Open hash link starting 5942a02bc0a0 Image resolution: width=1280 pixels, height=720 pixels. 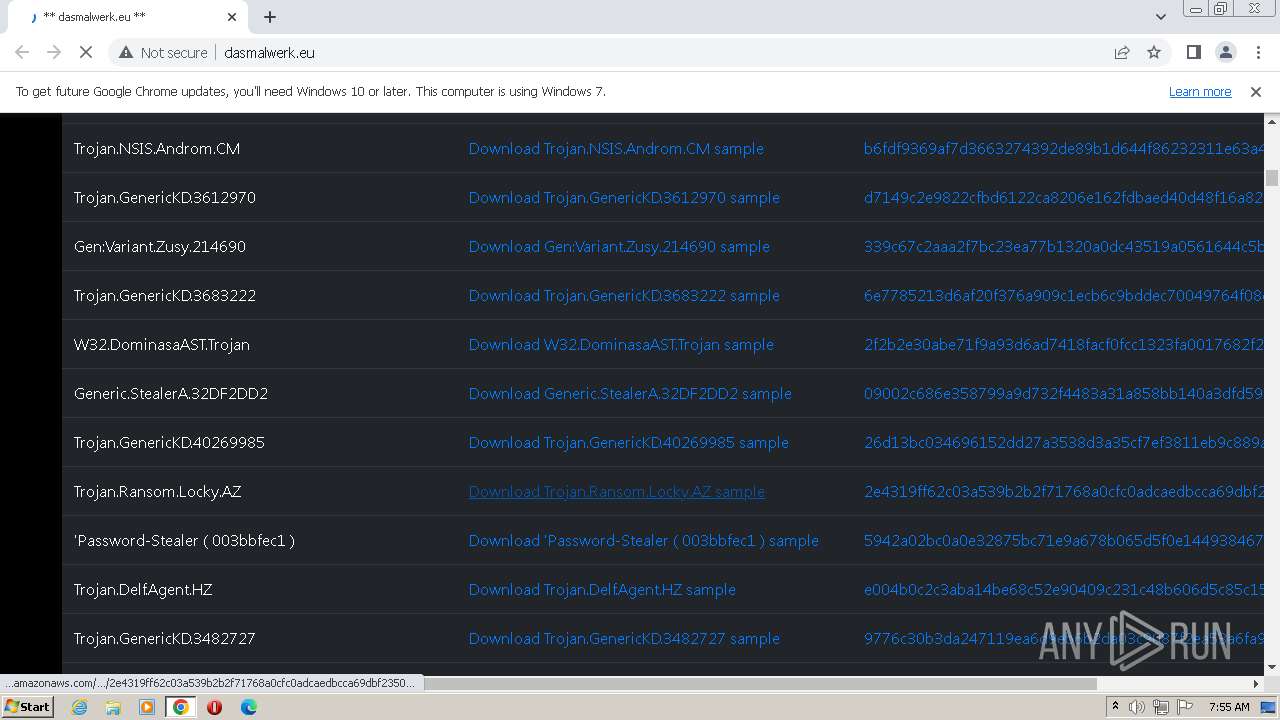click(1064, 540)
